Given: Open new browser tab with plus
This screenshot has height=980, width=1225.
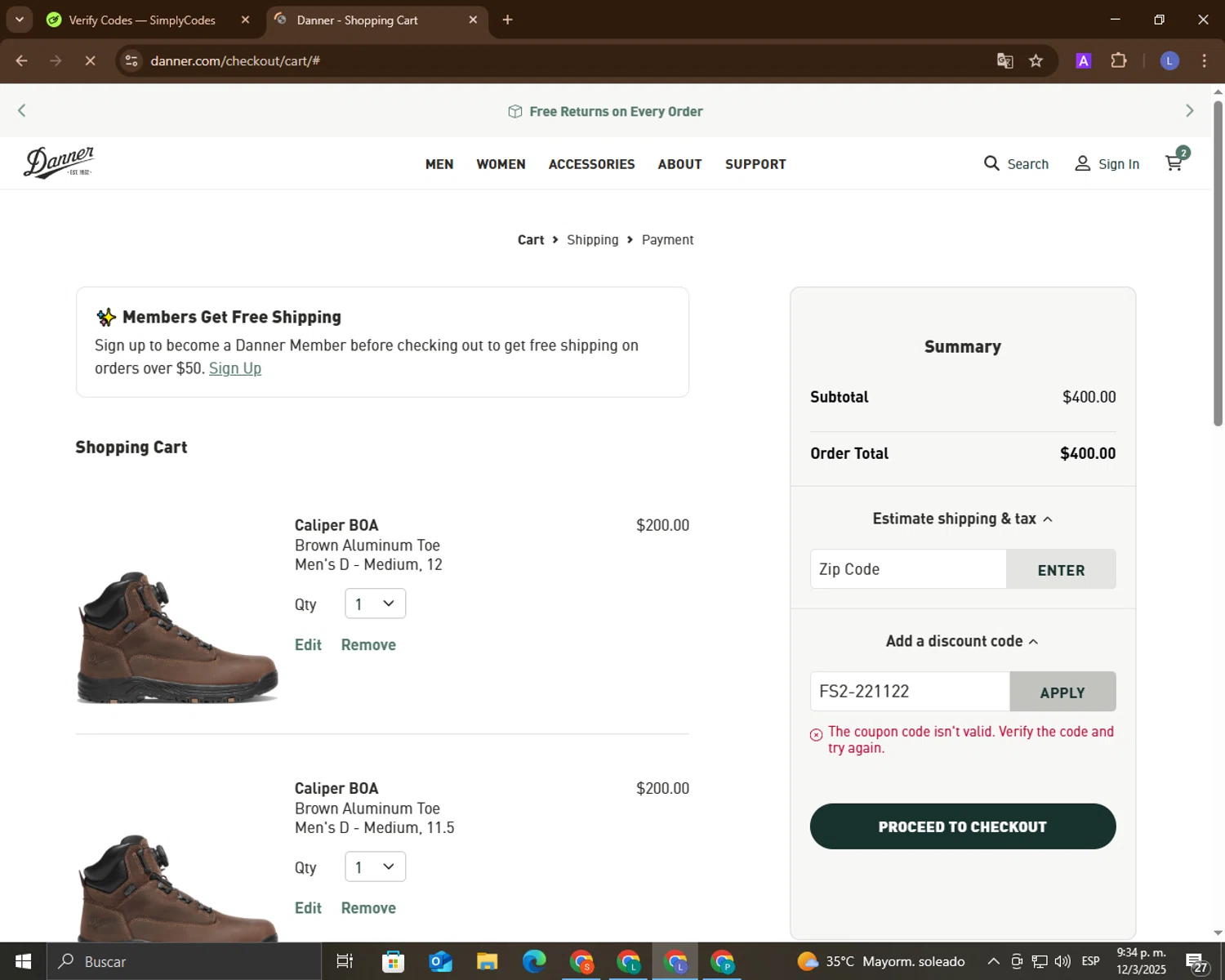Looking at the screenshot, I should click(507, 20).
